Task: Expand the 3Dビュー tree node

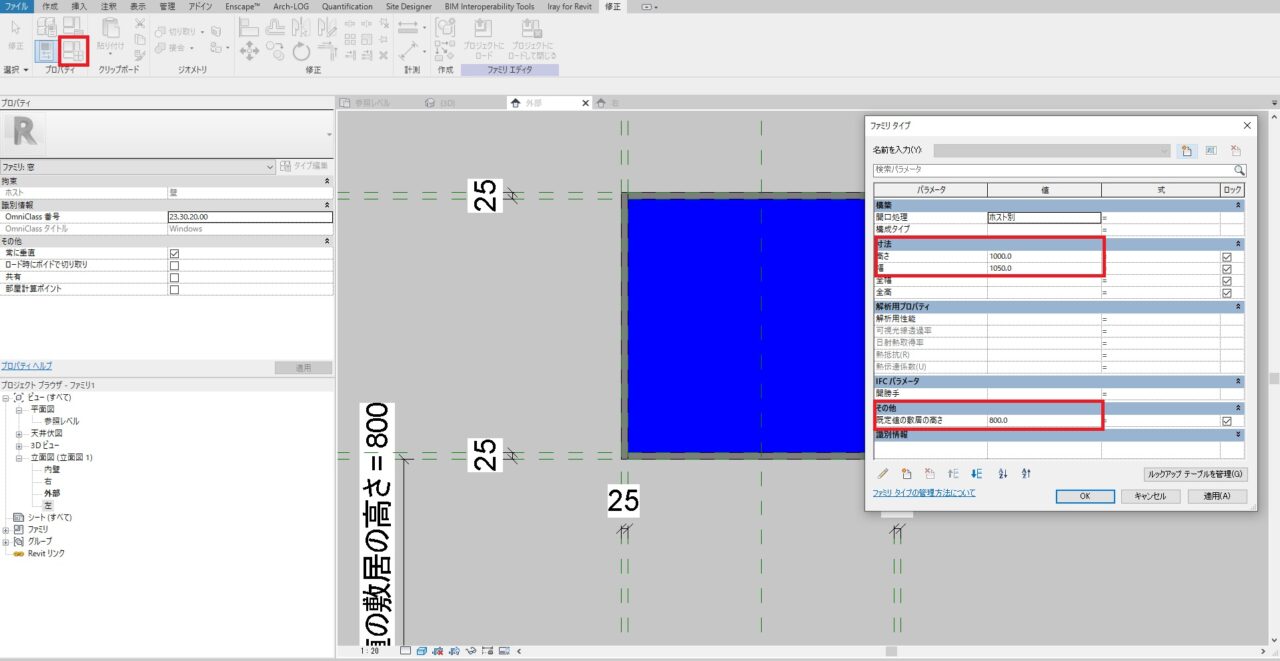Action: click(19, 445)
